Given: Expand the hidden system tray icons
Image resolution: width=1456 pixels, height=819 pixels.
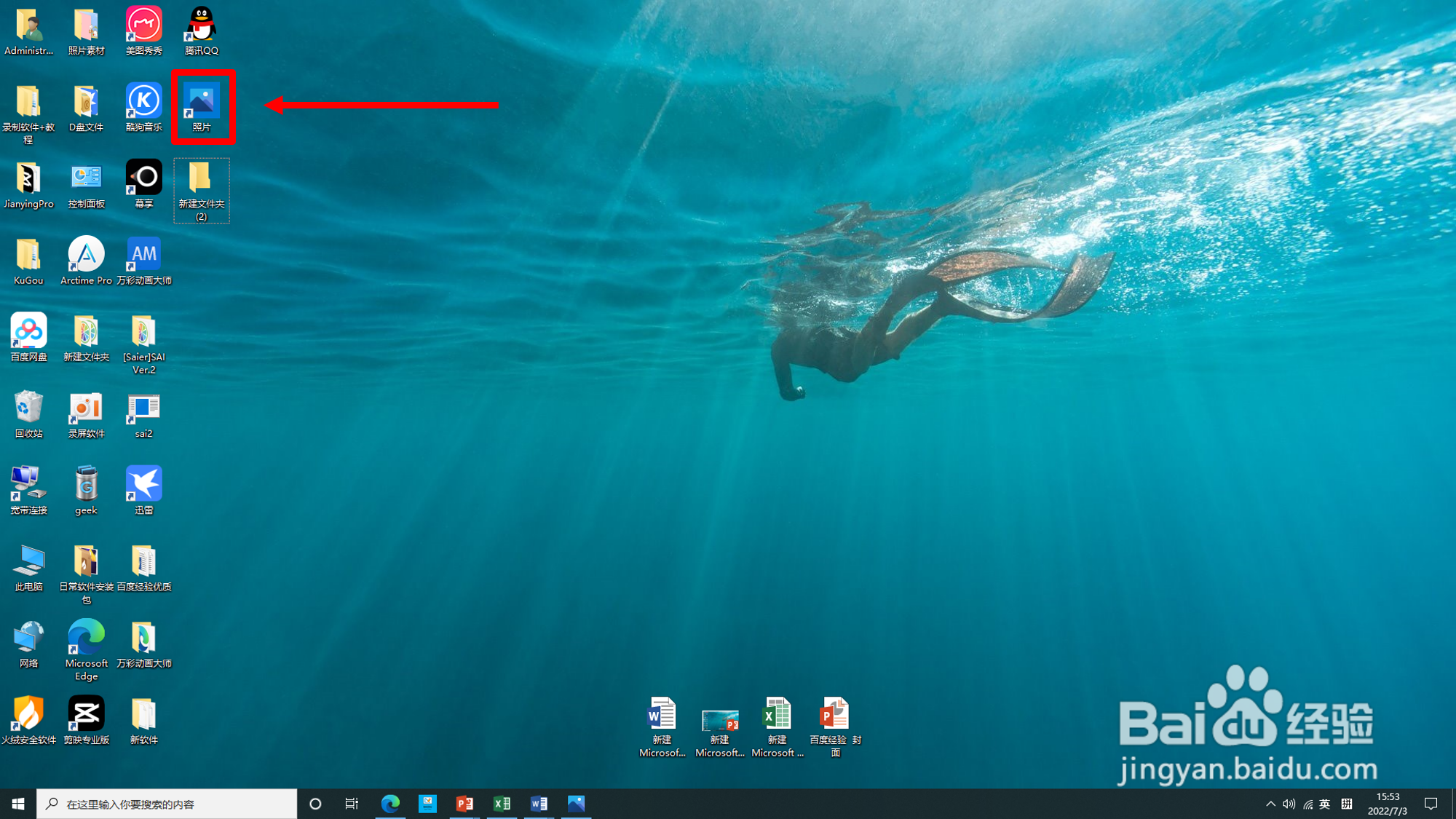Looking at the screenshot, I should [1270, 804].
